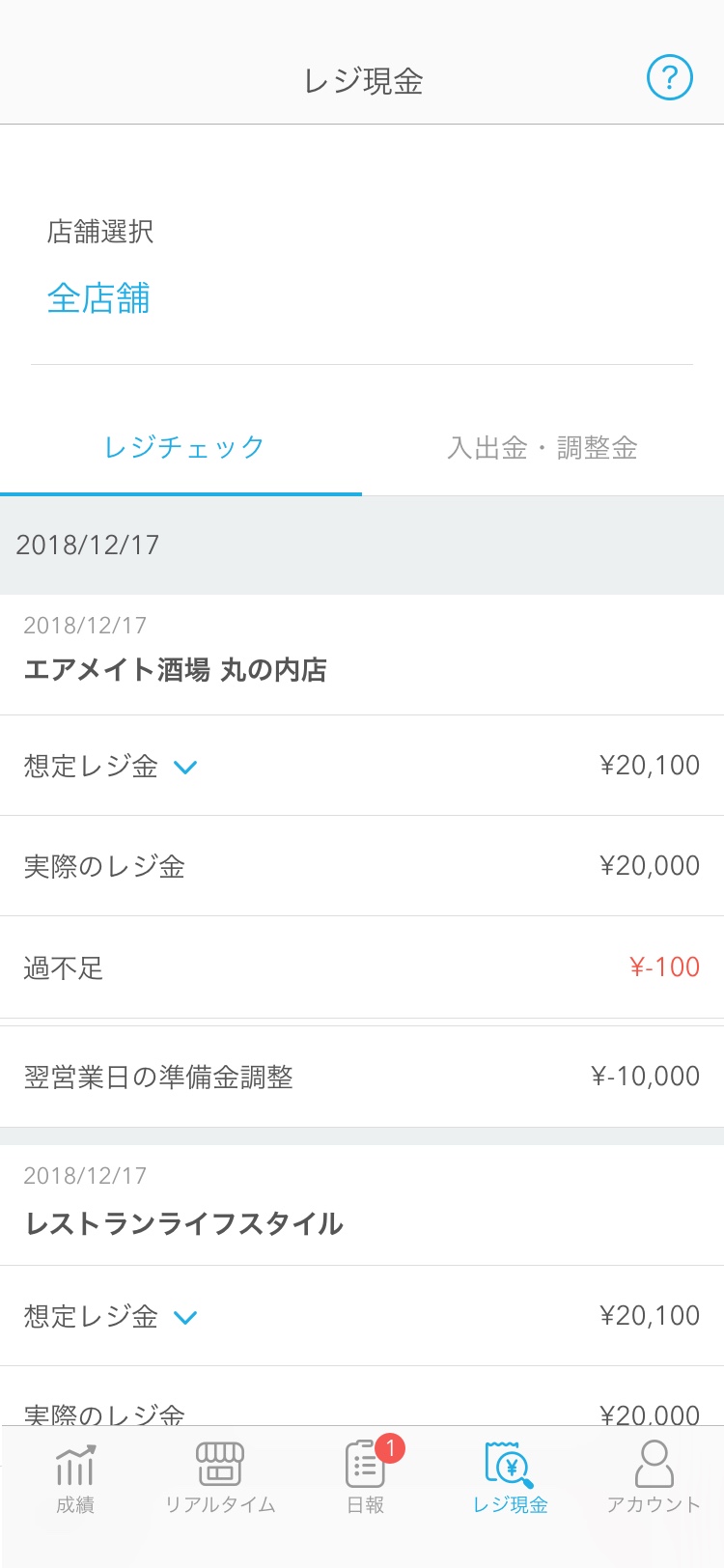Switch to the レジチェック tab
Image resolution: width=724 pixels, height=1568 pixels.
point(181,448)
